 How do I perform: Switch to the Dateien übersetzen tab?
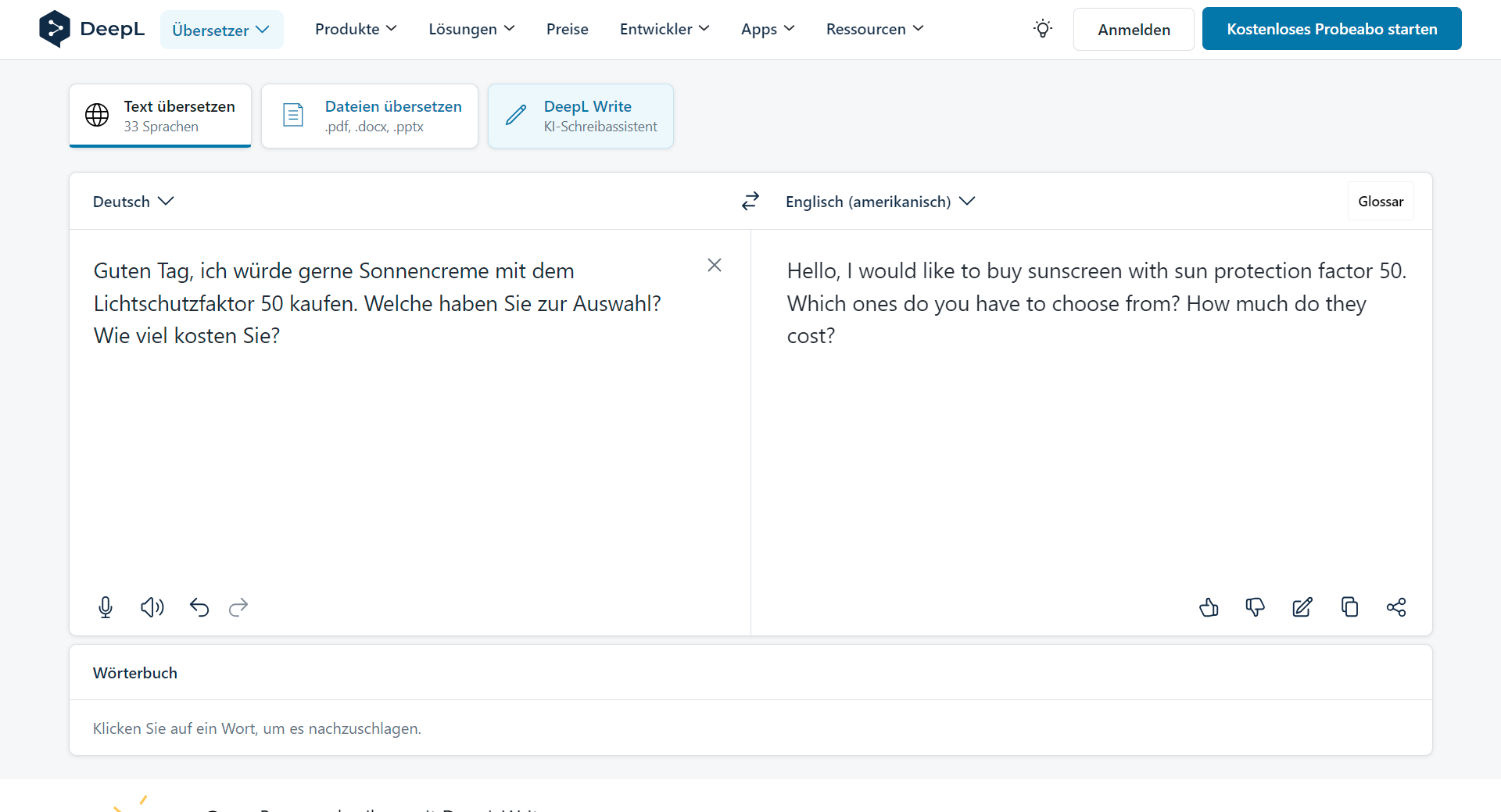(x=369, y=115)
